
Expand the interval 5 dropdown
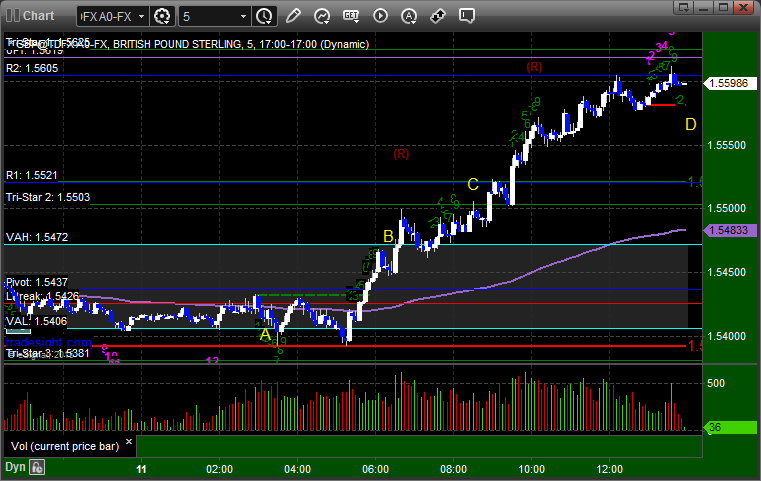(244, 17)
